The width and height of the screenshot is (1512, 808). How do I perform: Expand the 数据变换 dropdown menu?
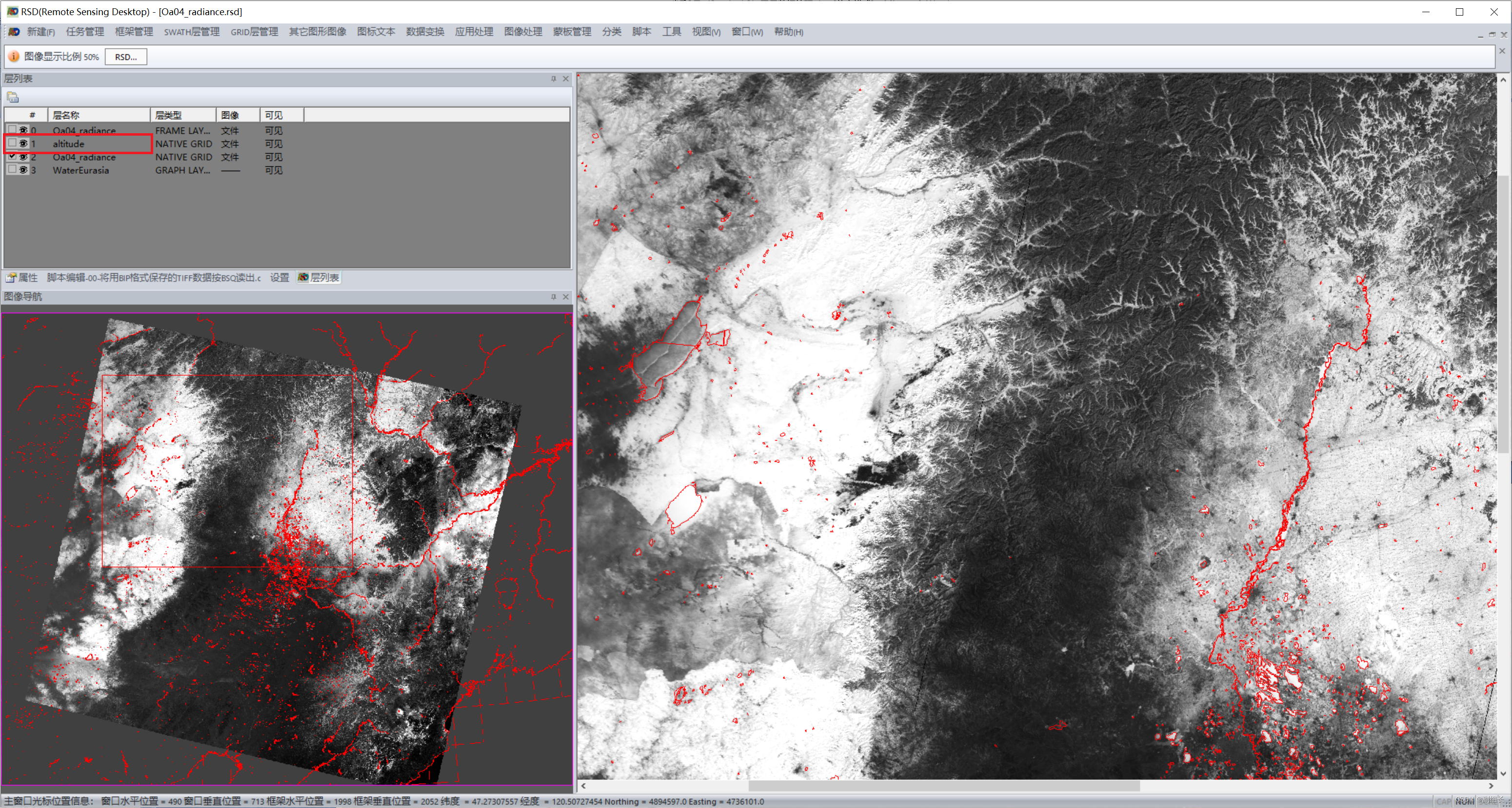[424, 32]
